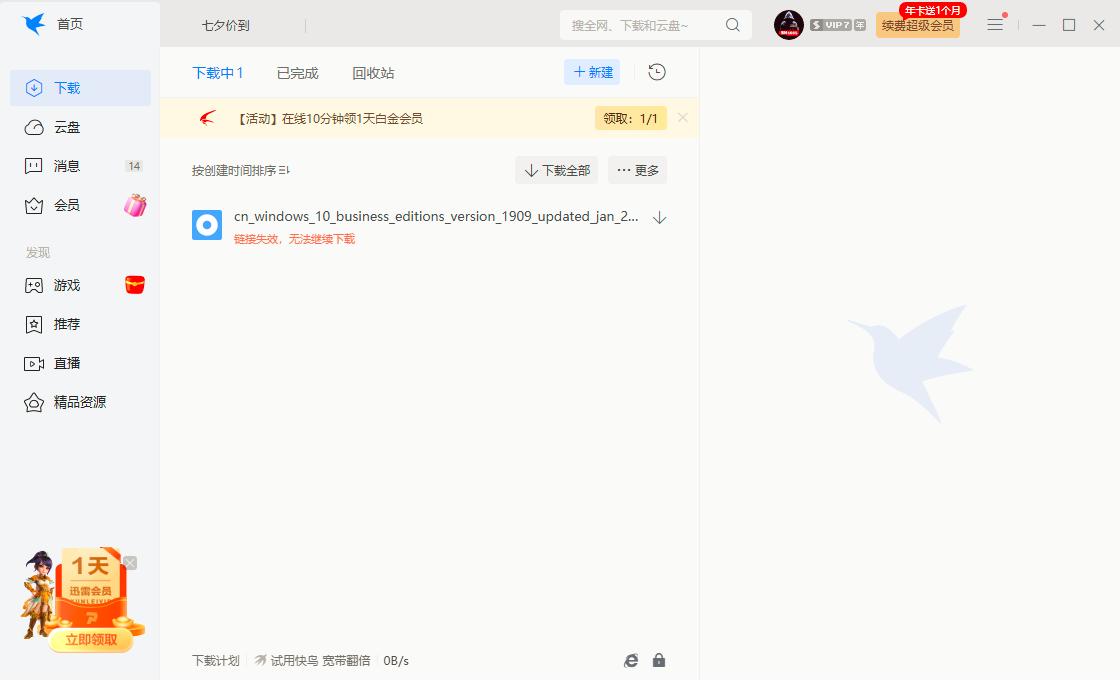Click 试用快鸟 宽带翻倍 in status bar

313,661
